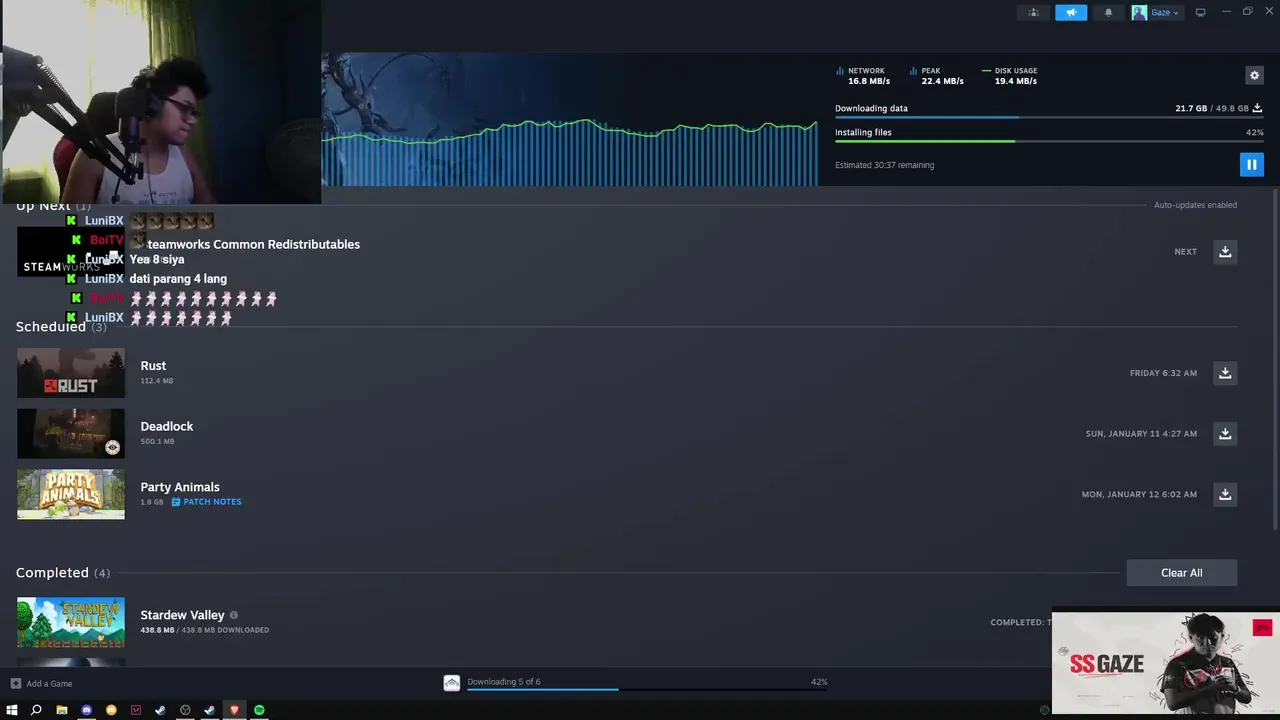Click the Downloading 5 of 6 status
Screen dimensions: 1280x720
[504, 682]
